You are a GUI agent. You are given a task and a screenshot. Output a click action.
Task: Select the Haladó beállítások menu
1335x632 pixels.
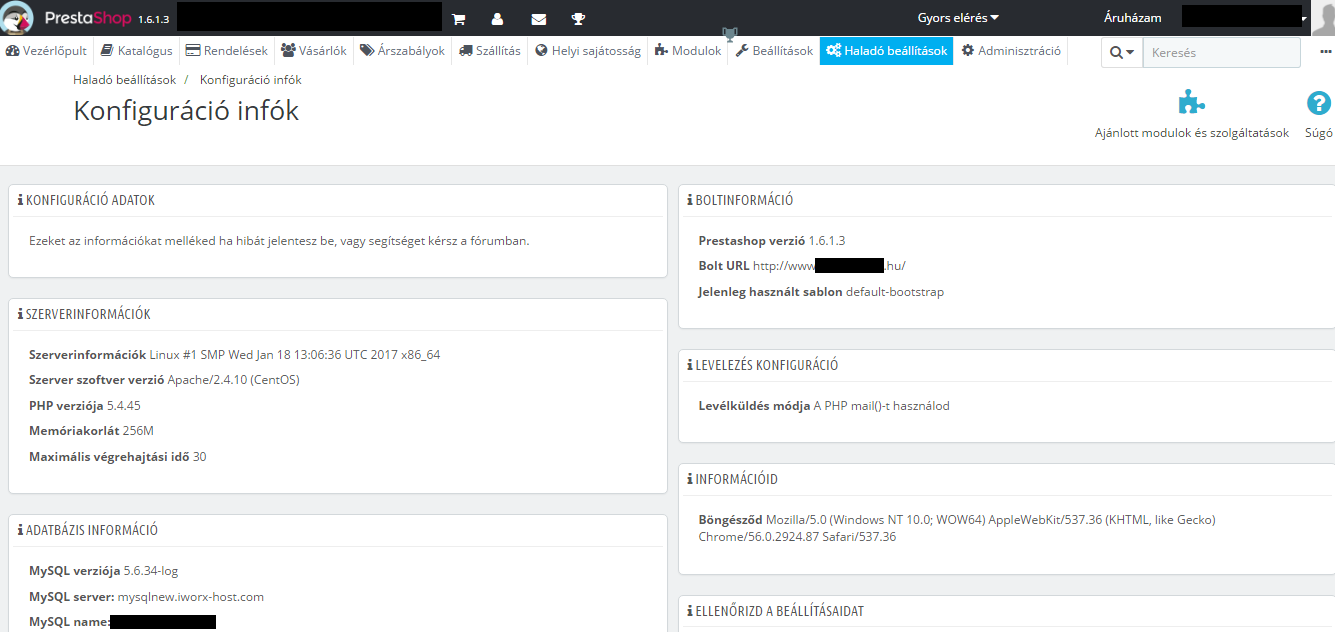click(x=886, y=51)
